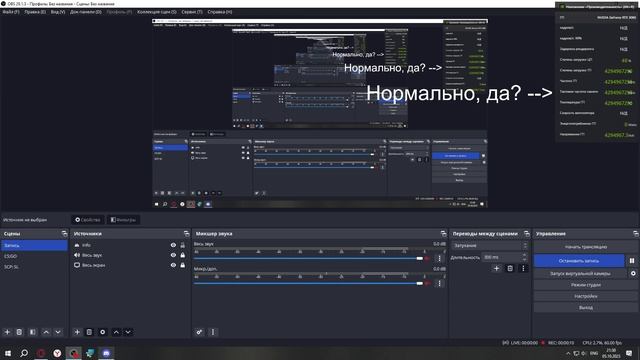Move scene up in Scenes toolbar
Viewport: 640px width, 360px height.
click(x=46, y=332)
